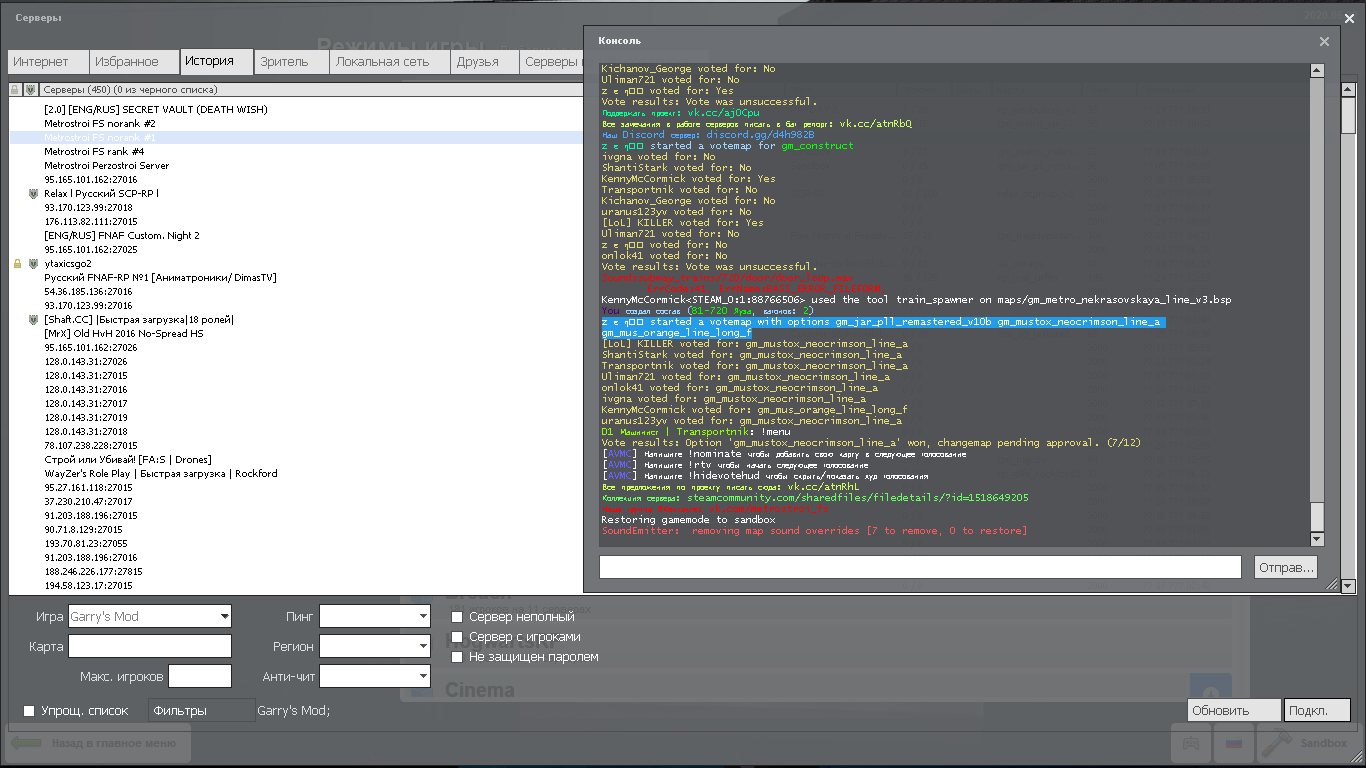This screenshot has width=1366, height=768.
Task: Click the console output scrollbar down arrow
Action: pyautogui.click(x=1317, y=539)
